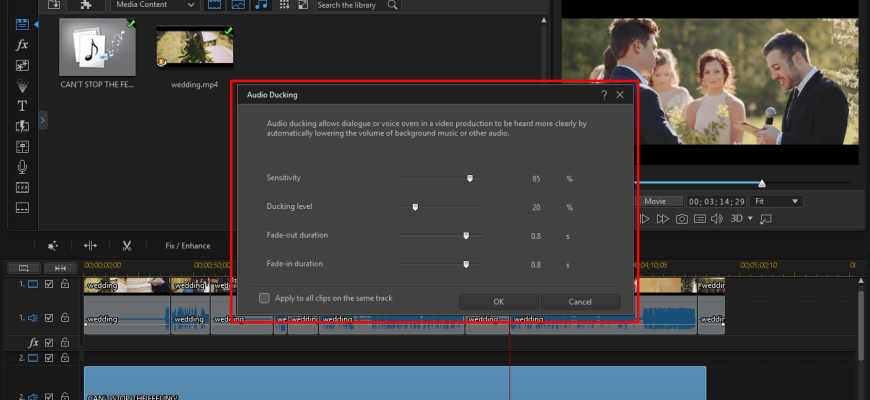Open the Effect Room (fx) in sidebar
Image resolution: width=870 pixels, height=400 pixels.
pos(22,45)
